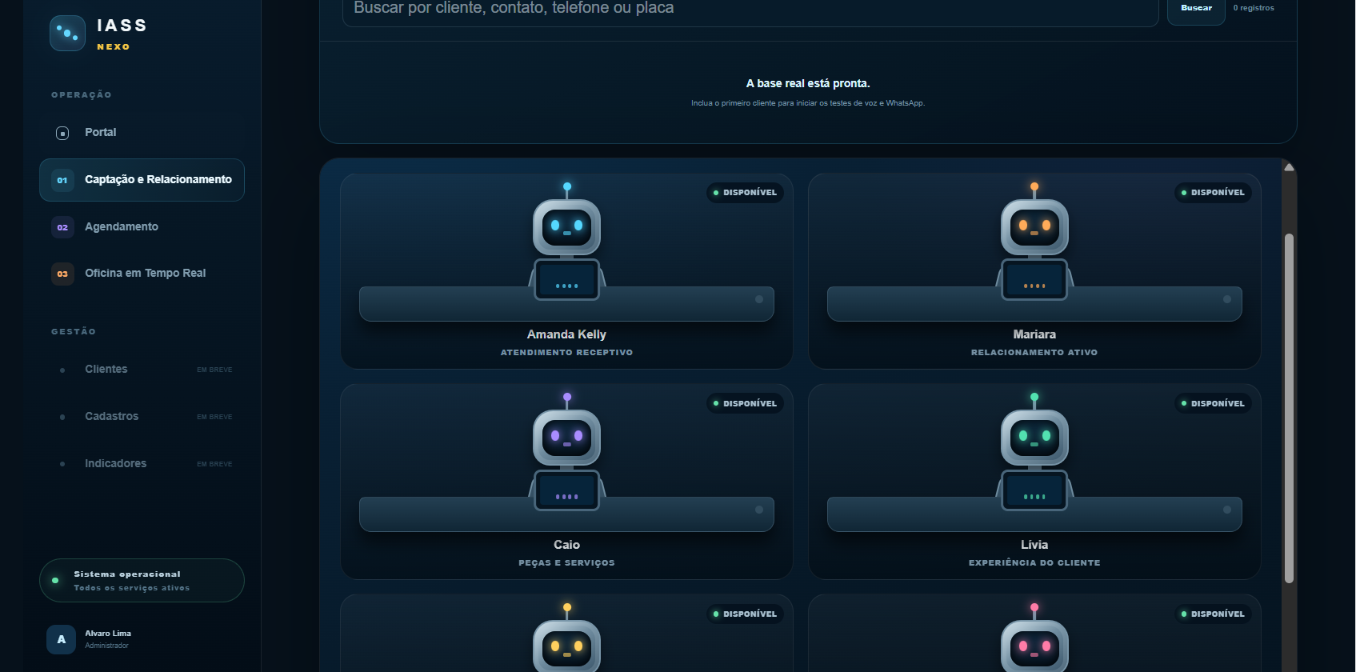
Task: Click Caio's purple robot avatar
Action: pos(567,451)
